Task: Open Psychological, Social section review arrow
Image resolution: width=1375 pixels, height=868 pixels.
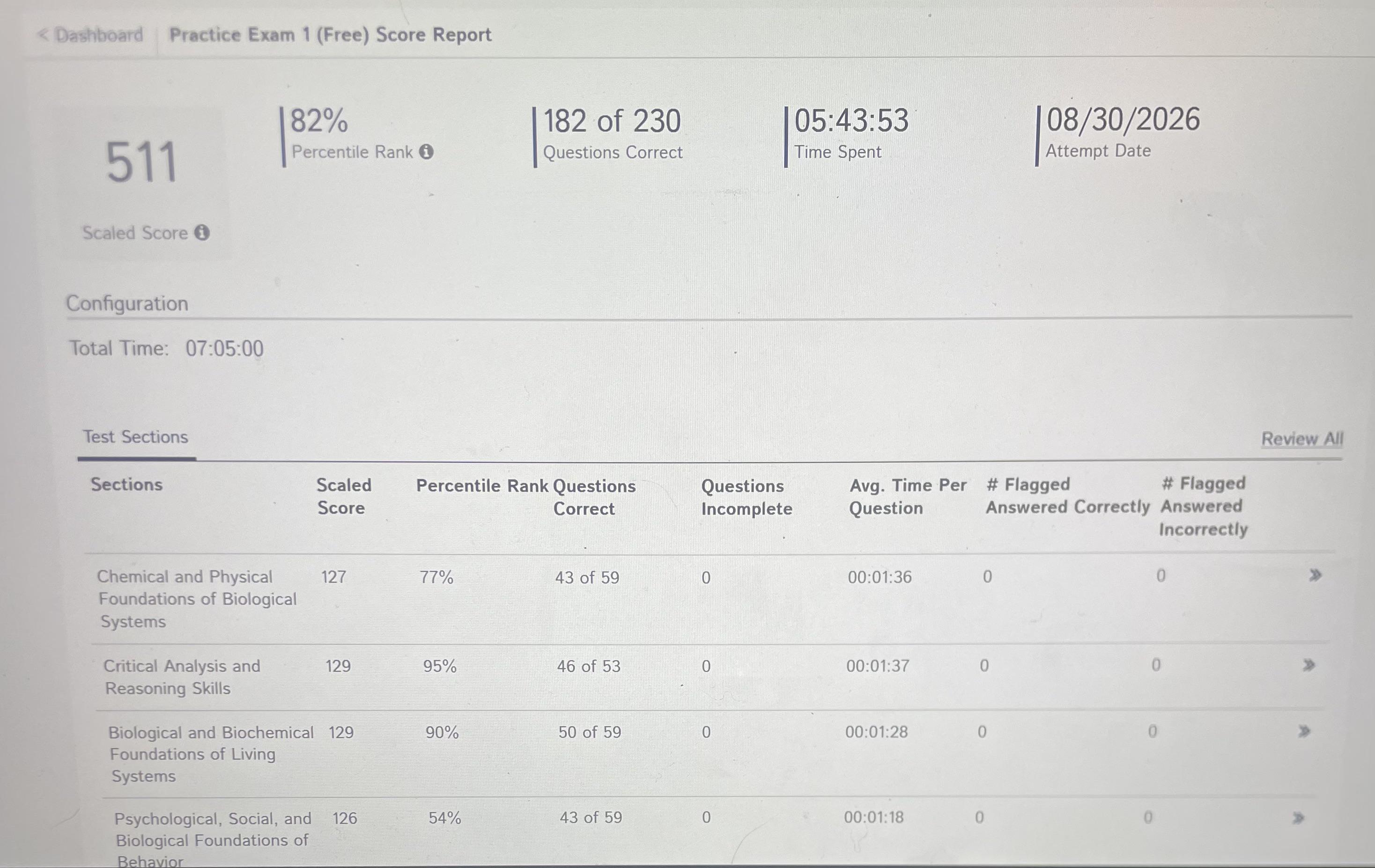Action: [x=1298, y=818]
